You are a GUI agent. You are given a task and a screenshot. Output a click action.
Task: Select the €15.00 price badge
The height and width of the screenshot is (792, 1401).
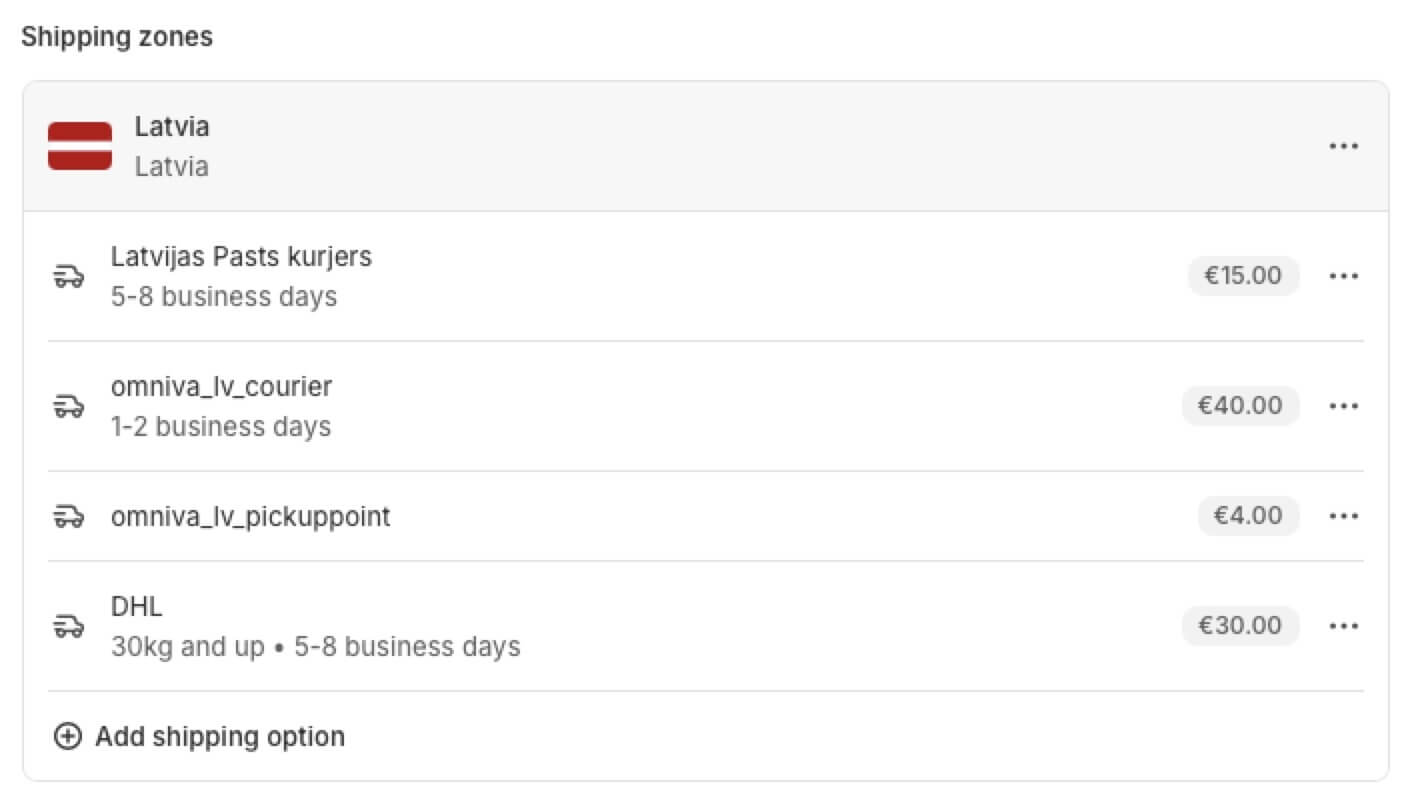(1243, 276)
